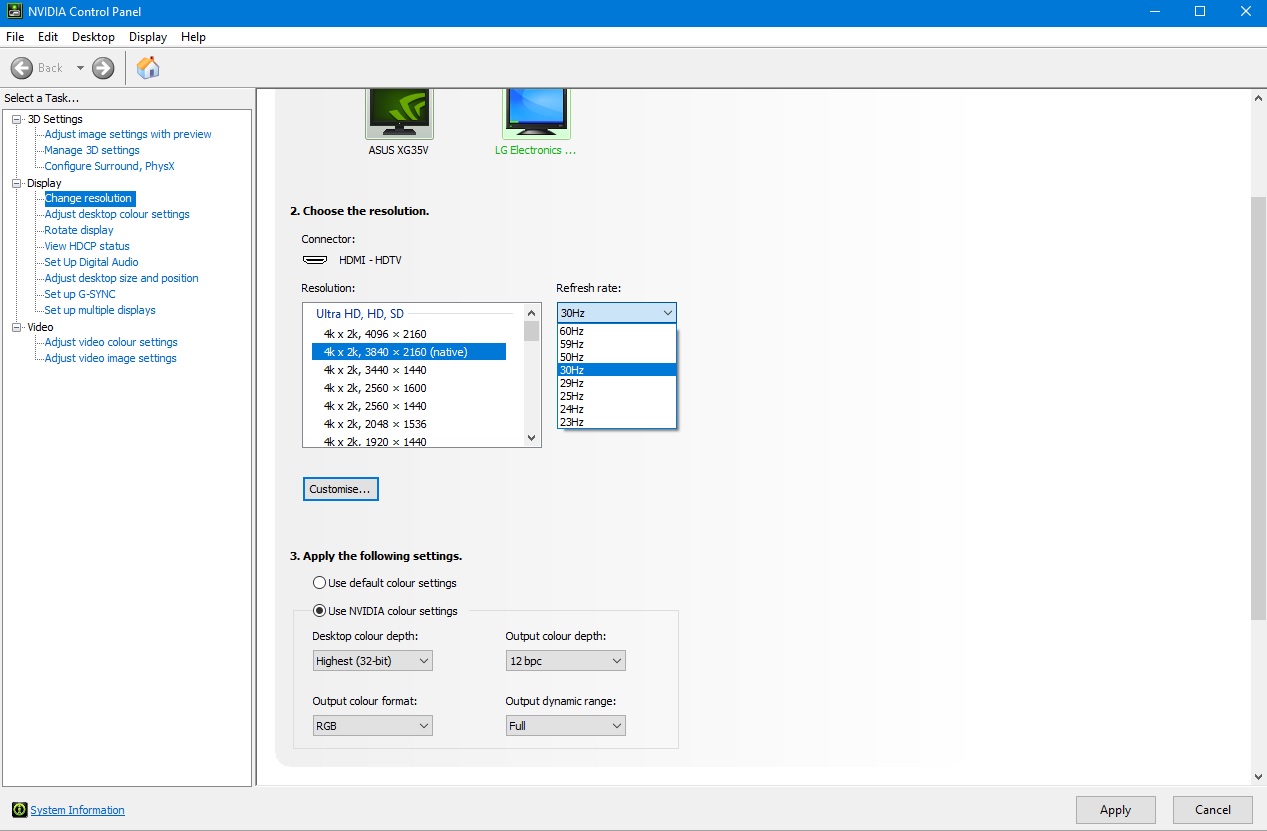Open Adjust video colour settings
The width and height of the screenshot is (1267, 831).
tap(111, 342)
